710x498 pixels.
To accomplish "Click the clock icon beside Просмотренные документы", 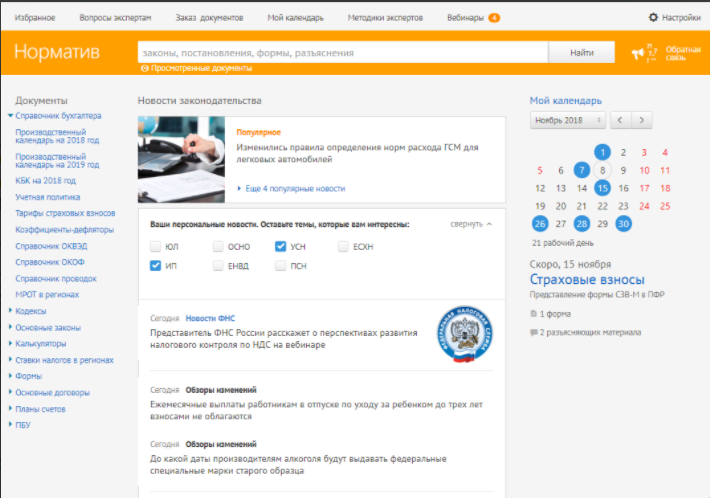I will pos(145,68).
